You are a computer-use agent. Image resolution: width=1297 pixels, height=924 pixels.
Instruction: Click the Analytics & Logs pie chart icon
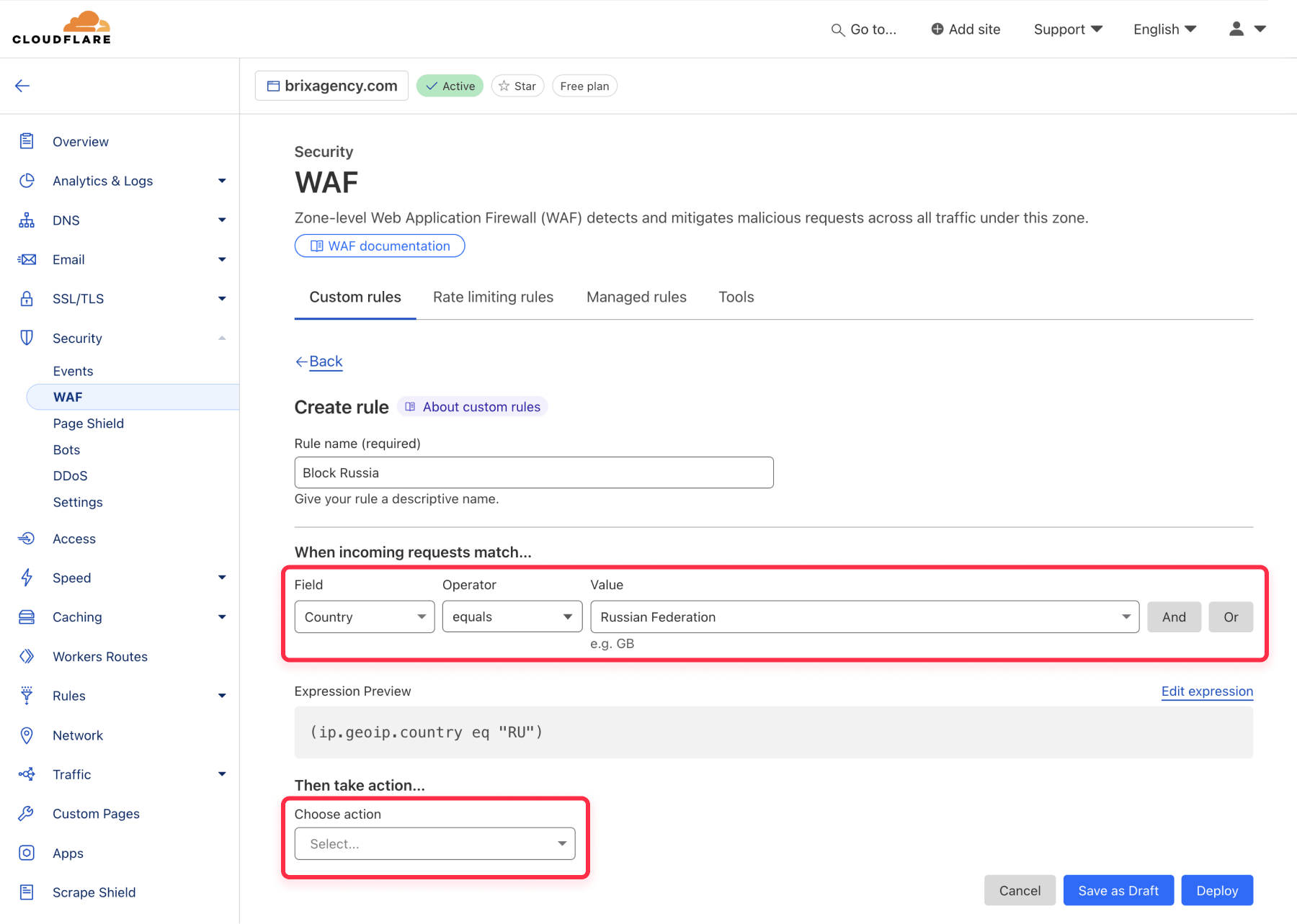click(x=27, y=181)
